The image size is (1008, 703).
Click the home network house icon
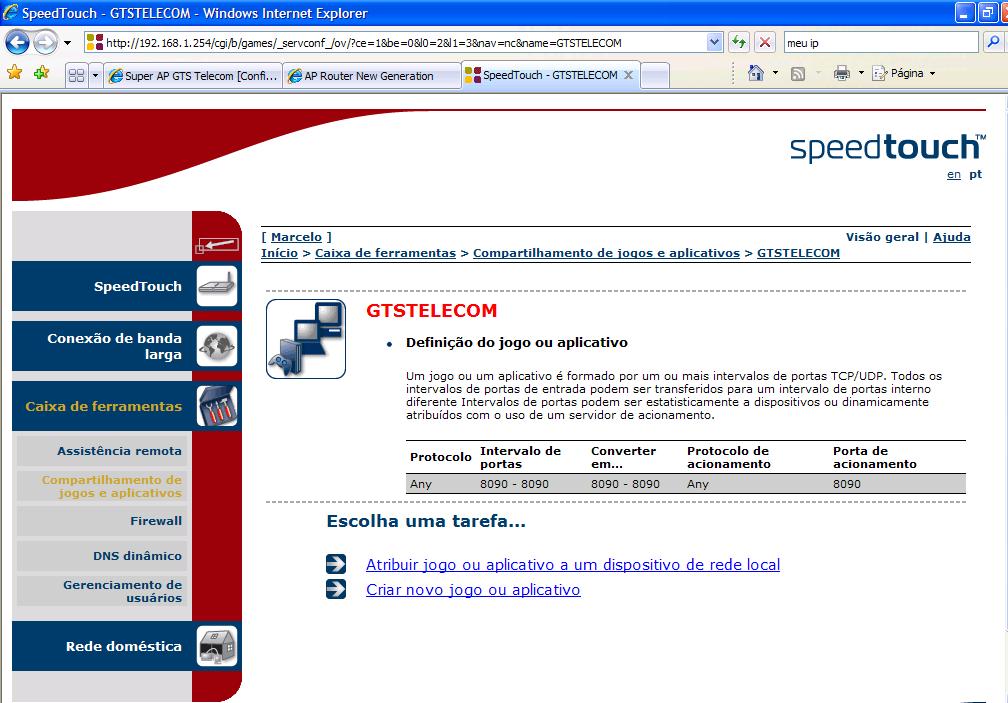217,646
